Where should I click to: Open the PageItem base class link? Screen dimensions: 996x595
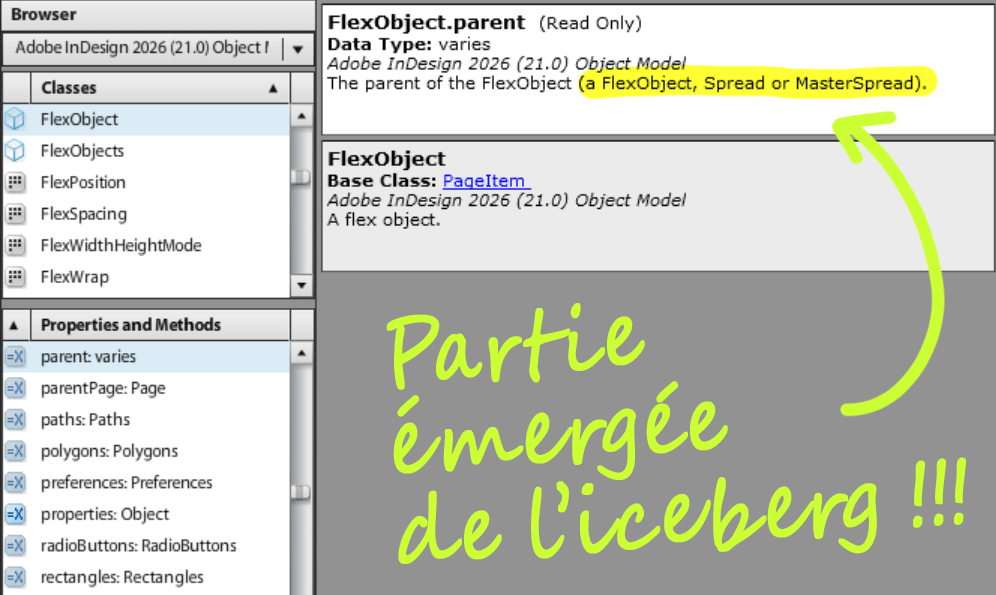point(486,181)
